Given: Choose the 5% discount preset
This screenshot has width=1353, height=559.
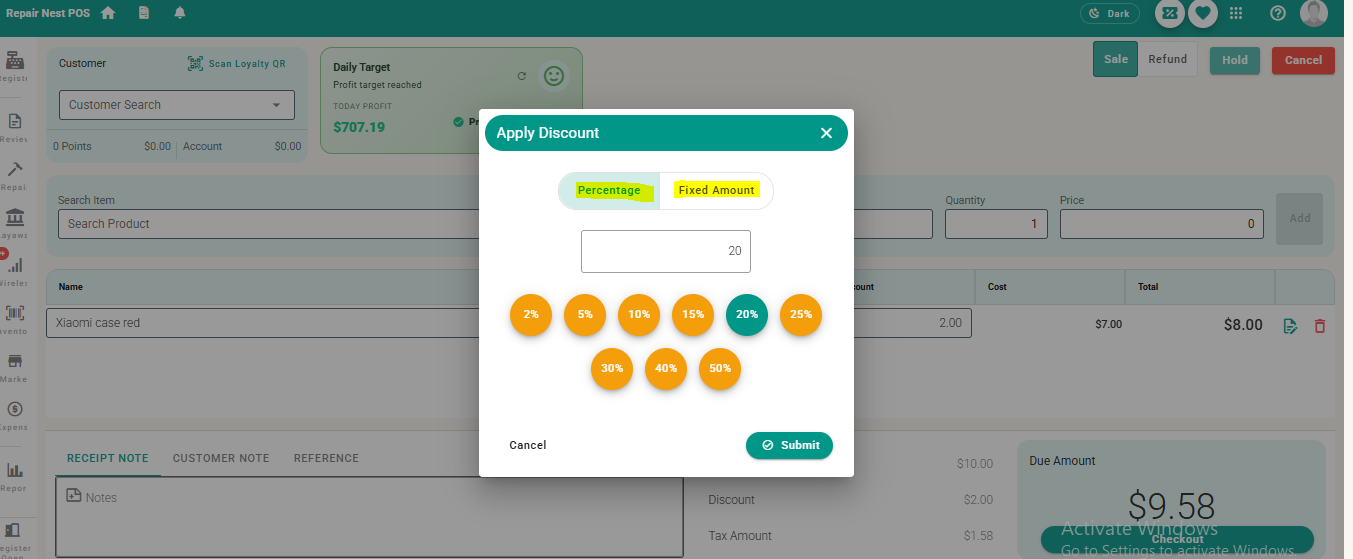Looking at the screenshot, I should (x=585, y=314).
